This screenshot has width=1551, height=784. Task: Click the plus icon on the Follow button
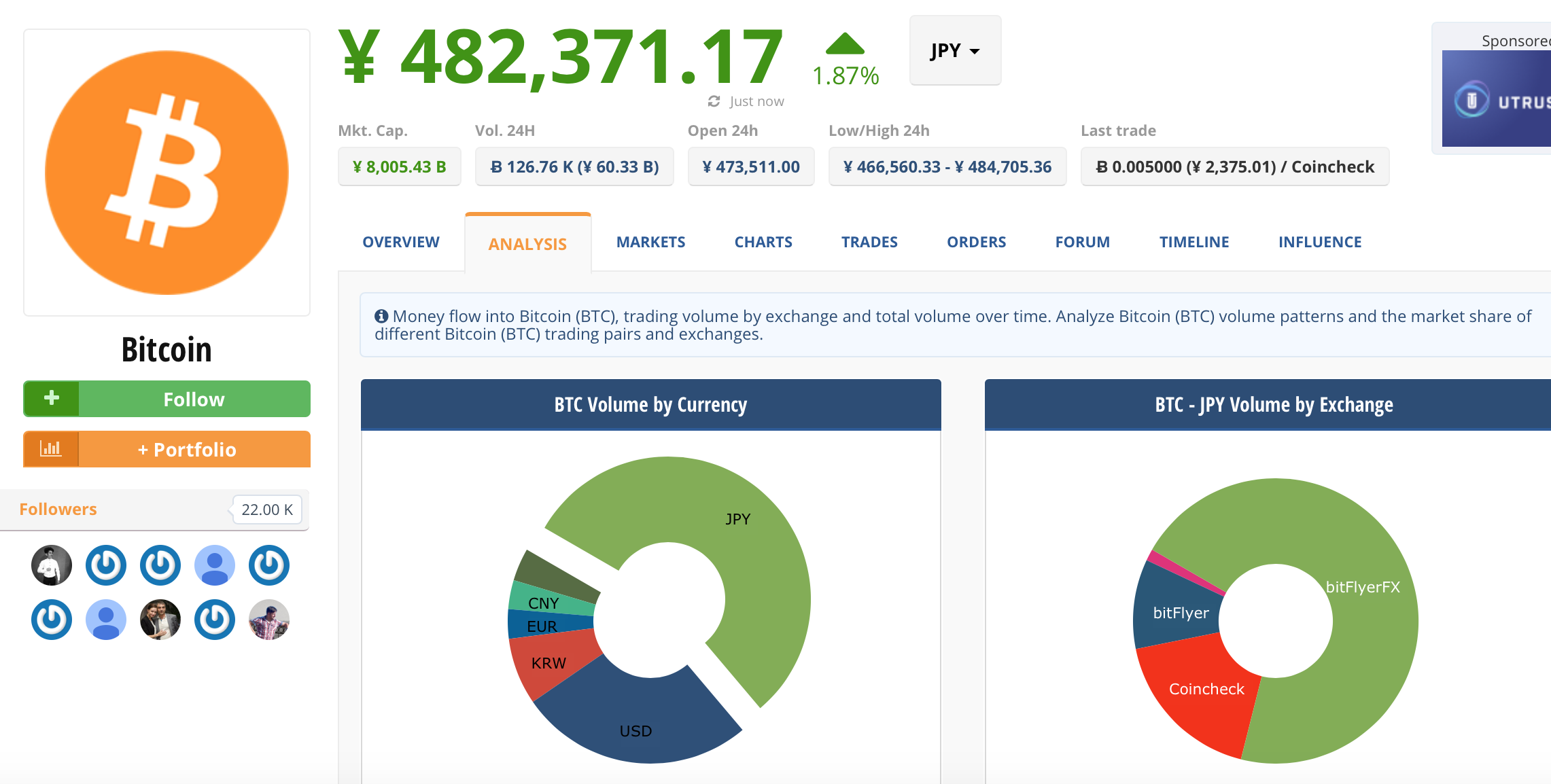point(52,398)
